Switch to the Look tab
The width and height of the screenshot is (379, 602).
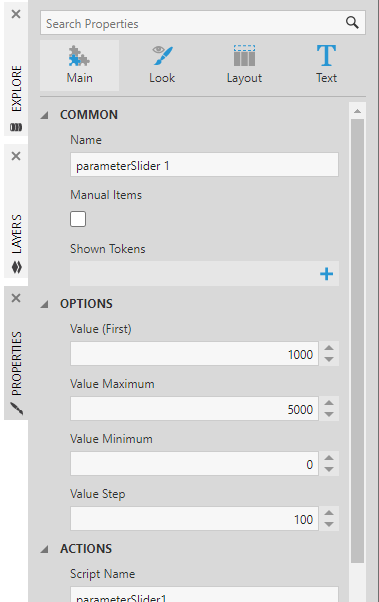[162, 65]
